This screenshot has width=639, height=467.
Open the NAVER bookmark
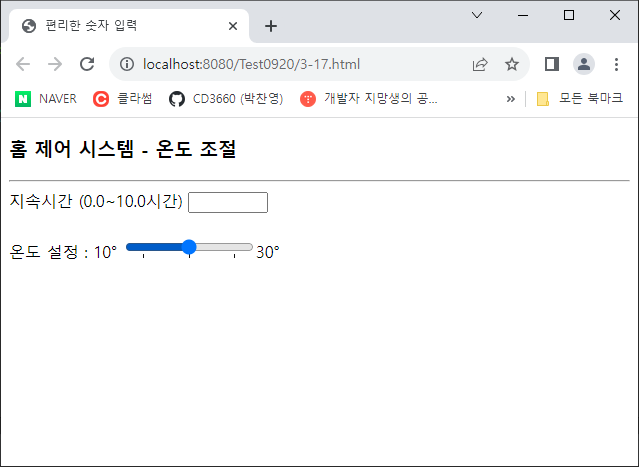pos(46,99)
